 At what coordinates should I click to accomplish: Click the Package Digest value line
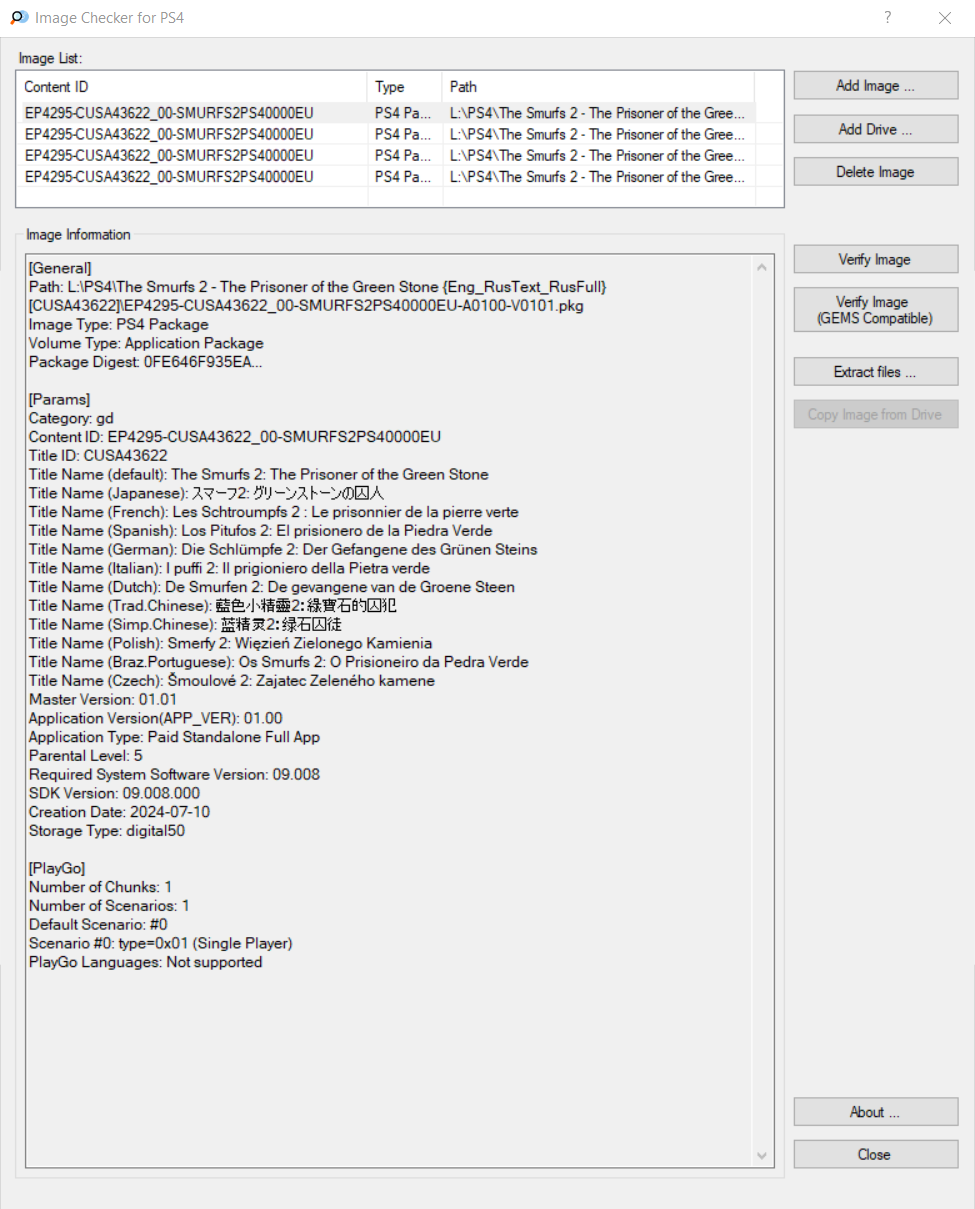(145, 362)
